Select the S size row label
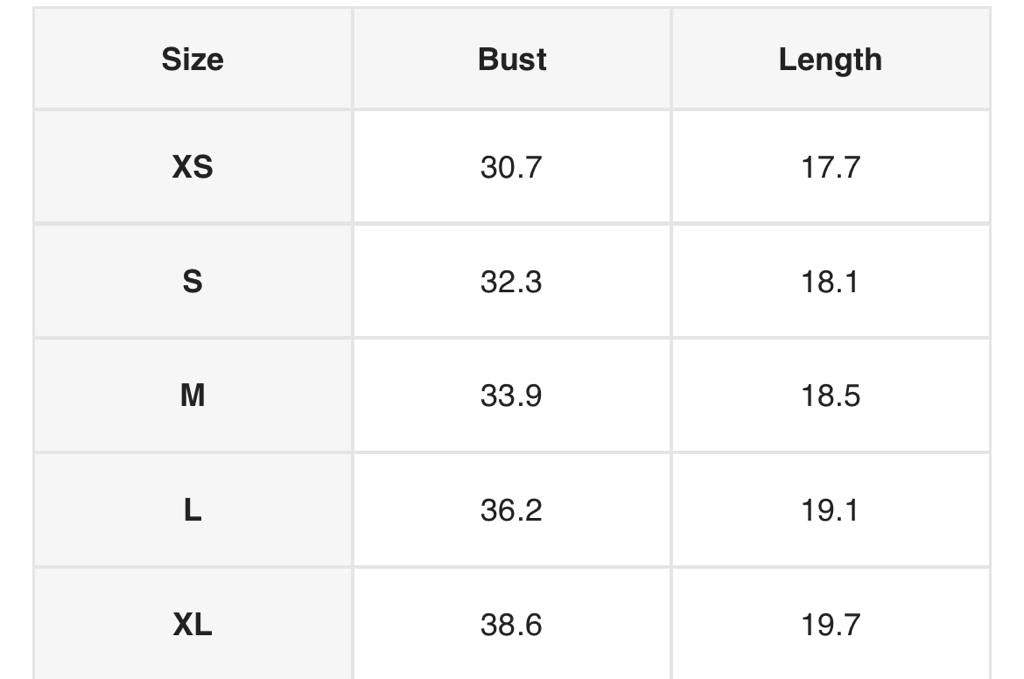The image size is (1024, 679). 192,282
